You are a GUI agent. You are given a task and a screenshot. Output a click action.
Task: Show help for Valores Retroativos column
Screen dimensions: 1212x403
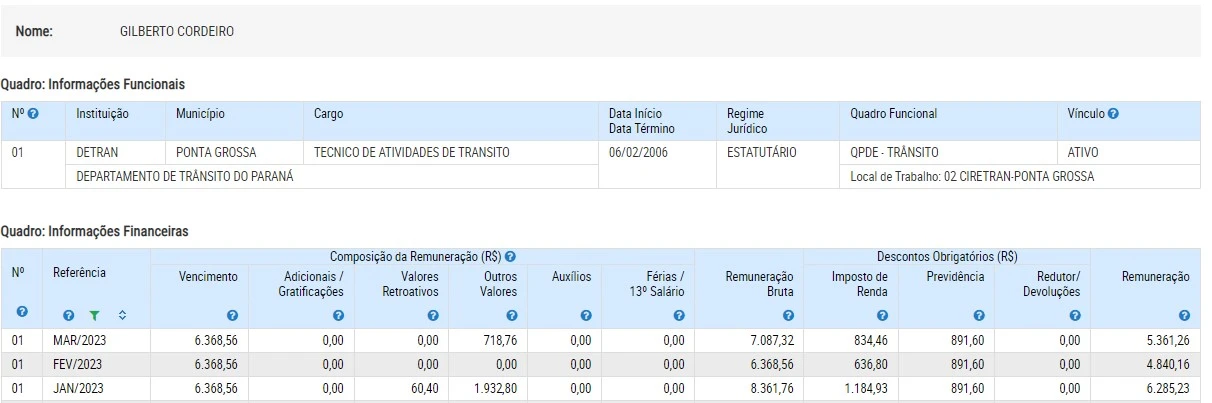[x=433, y=316]
